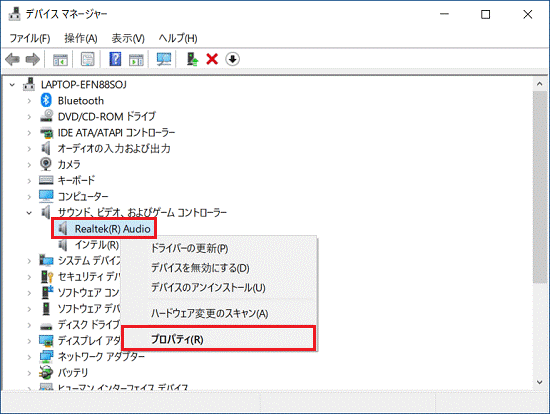Image resolution: width=550 pixels, height=414 pixels.
Task: Click the red X uninstall device icon
Action: pyautogui.click(x=212, y=59)
